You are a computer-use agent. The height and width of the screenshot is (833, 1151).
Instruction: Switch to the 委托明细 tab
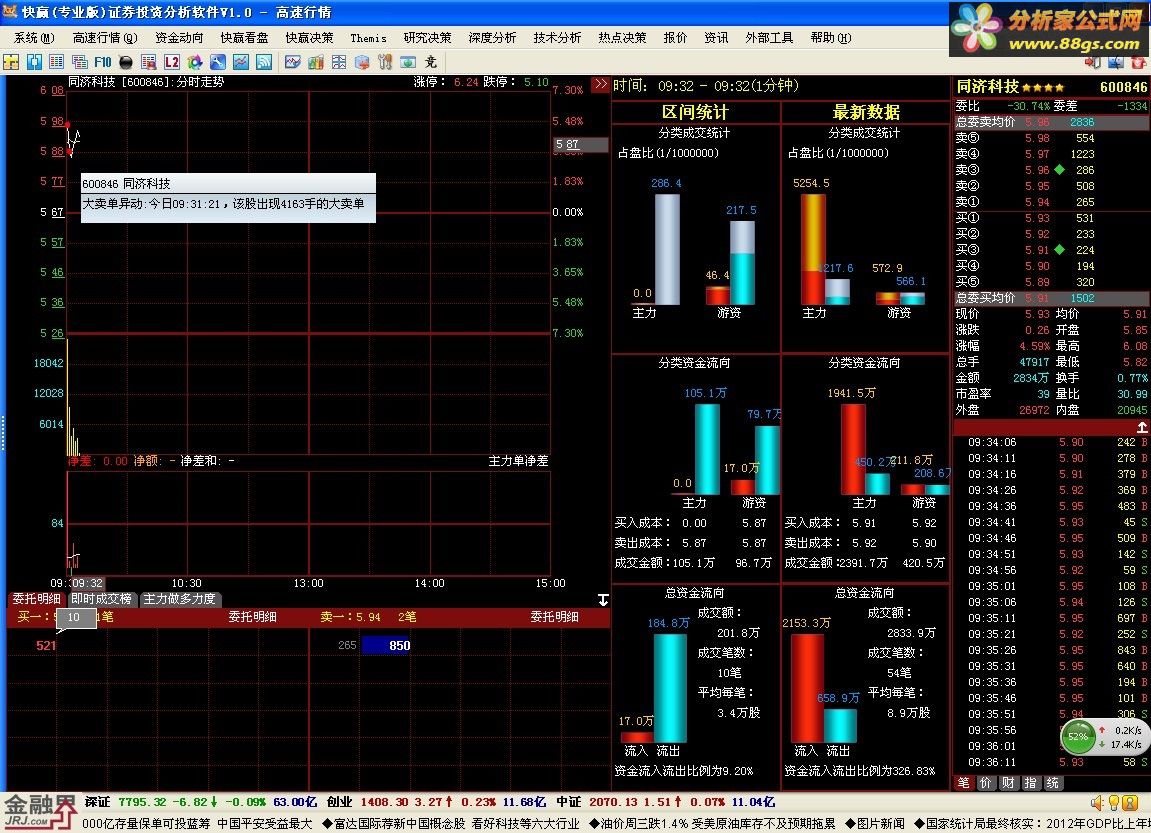click(37, 599)
